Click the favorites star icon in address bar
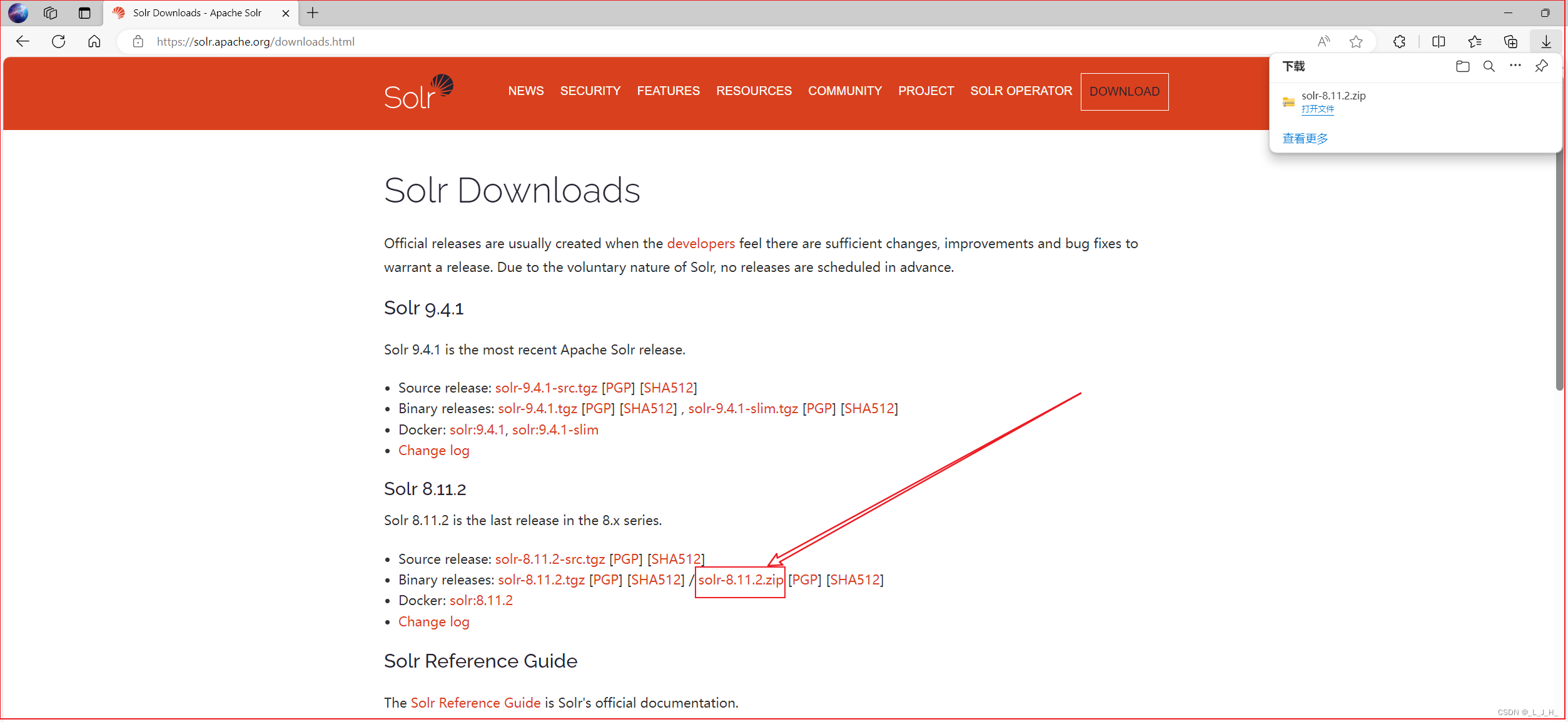 pyautogui.click(x=1357, y=41)
